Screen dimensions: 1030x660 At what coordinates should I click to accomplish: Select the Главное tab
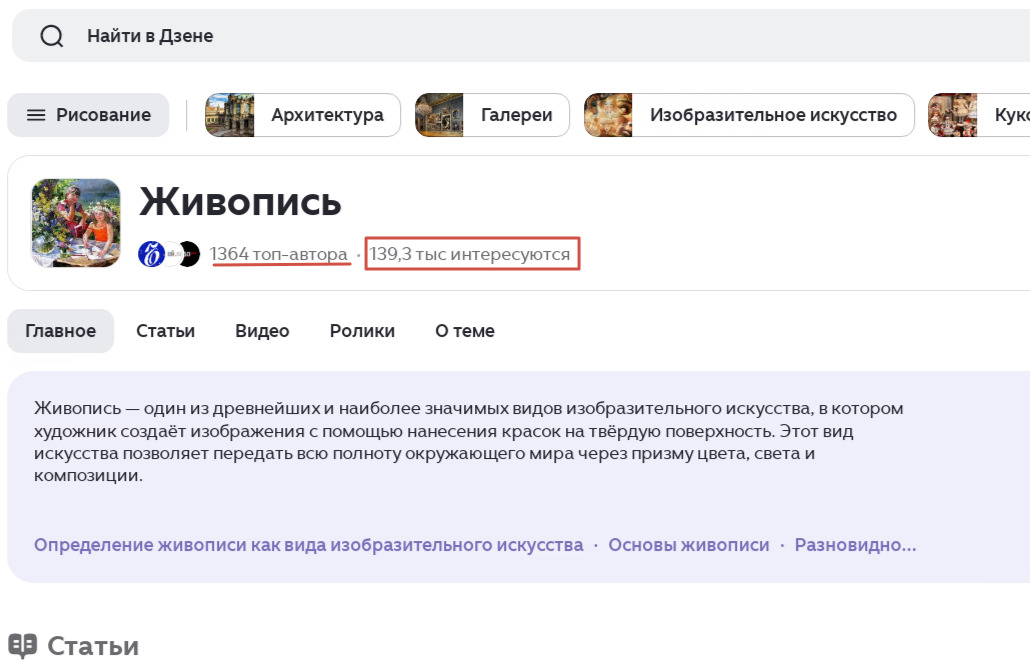click(x=60, y=330)
